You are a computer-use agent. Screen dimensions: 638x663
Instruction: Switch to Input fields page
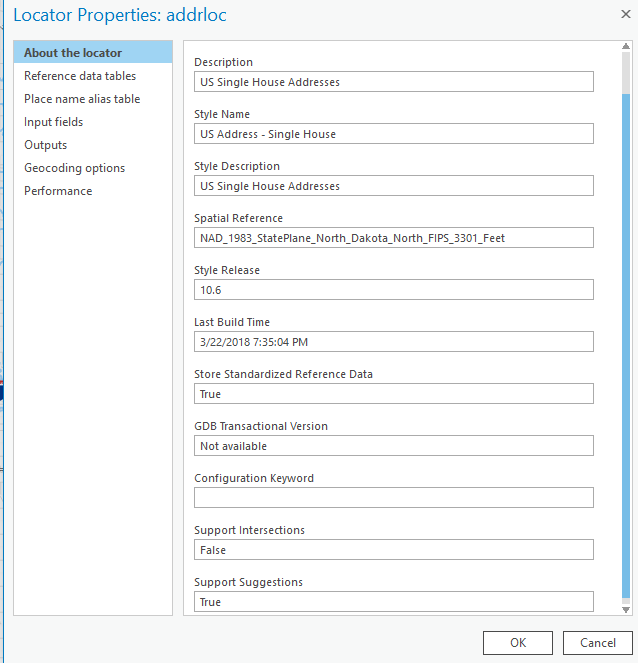[x=54, y=122]
